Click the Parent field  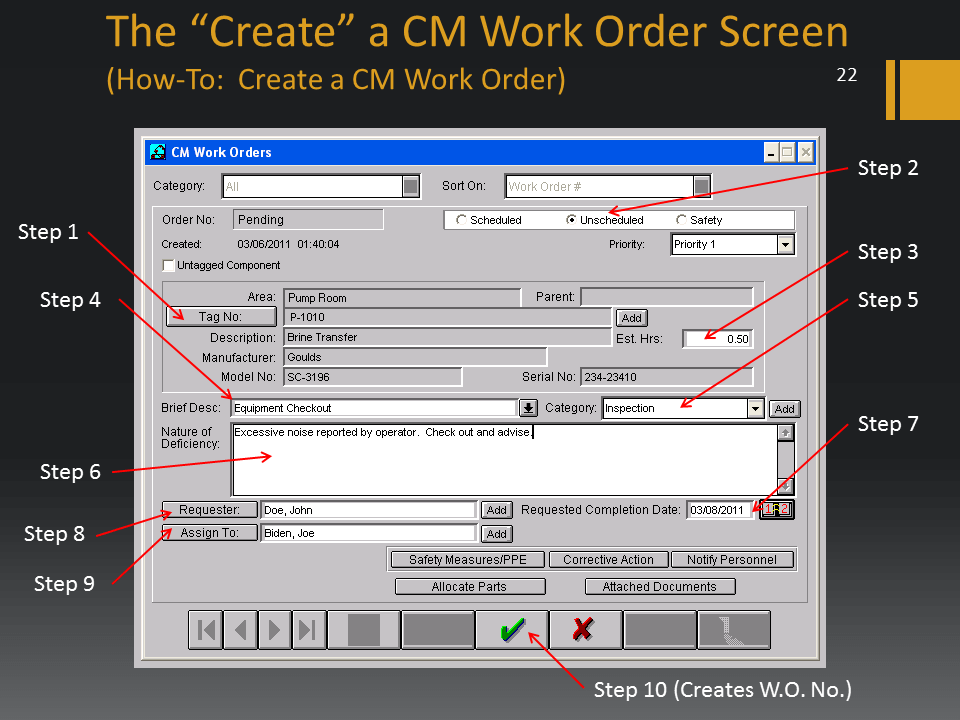coord(667,297)
